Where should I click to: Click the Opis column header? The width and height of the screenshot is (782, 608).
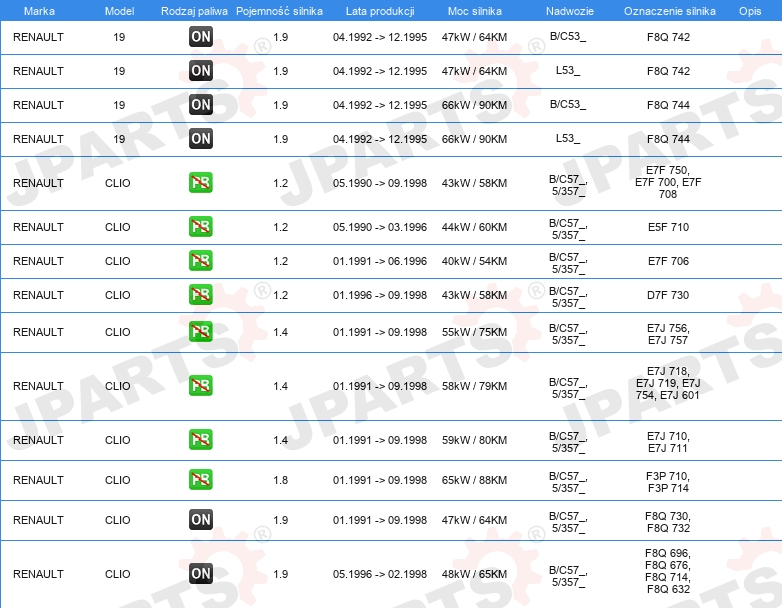click(750, 11)
